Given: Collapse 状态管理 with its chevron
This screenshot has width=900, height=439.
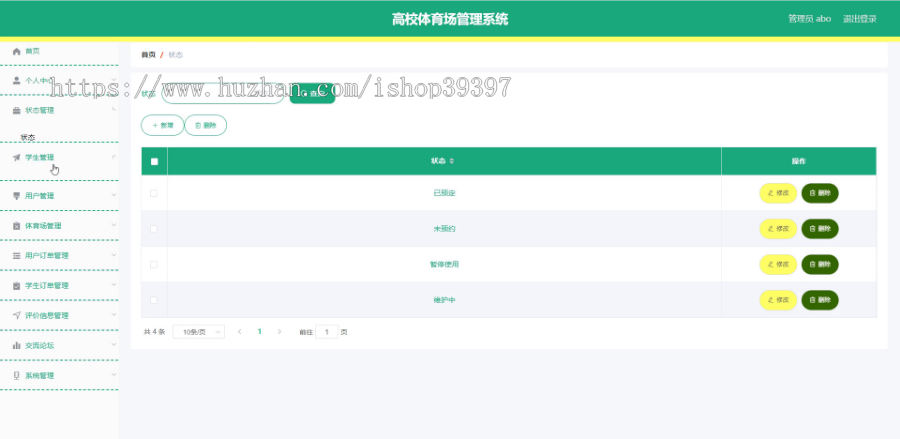Looking at the screenshot, I should tap(114, 109).
